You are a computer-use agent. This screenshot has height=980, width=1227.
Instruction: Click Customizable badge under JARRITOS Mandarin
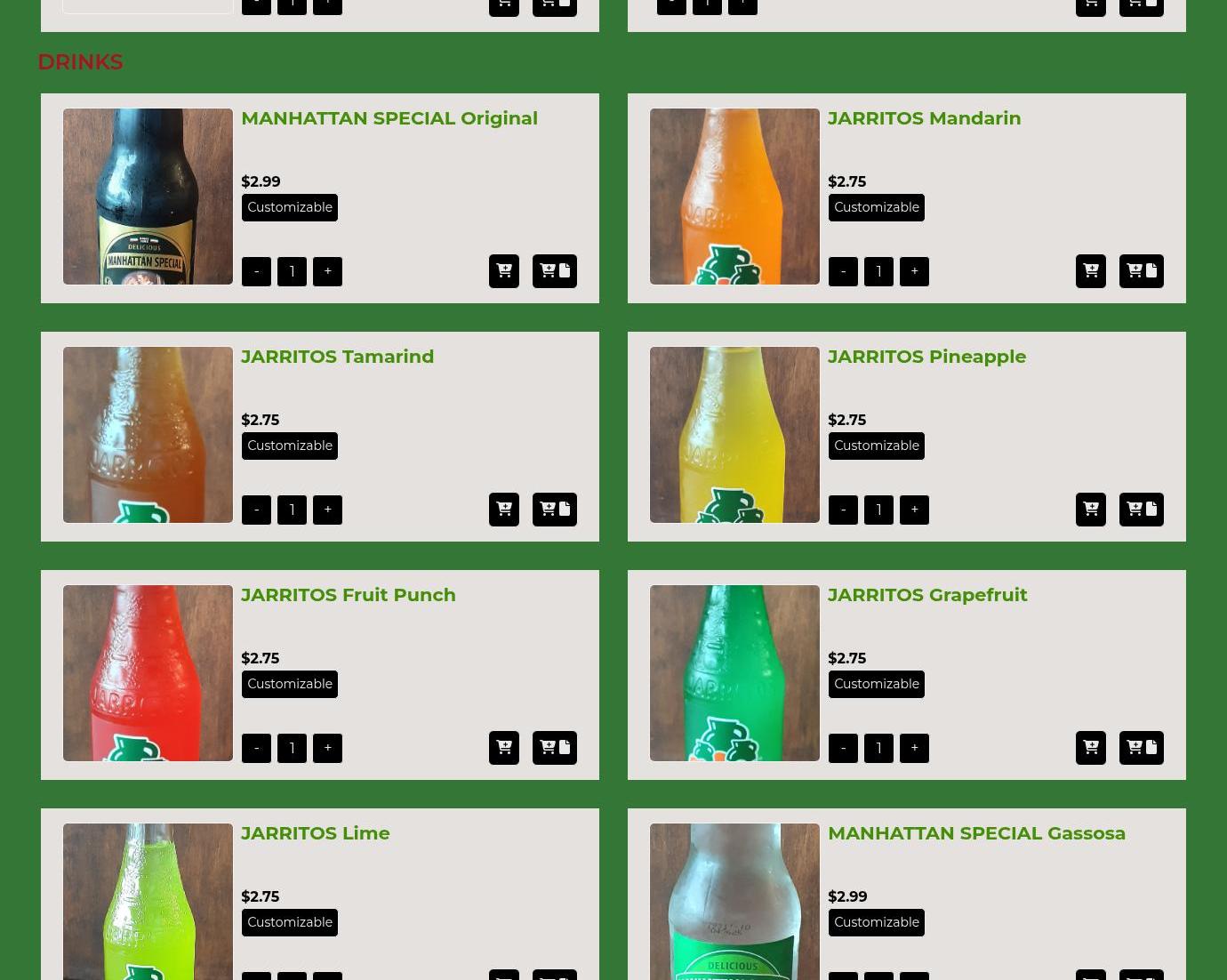(x=877, y=207)
